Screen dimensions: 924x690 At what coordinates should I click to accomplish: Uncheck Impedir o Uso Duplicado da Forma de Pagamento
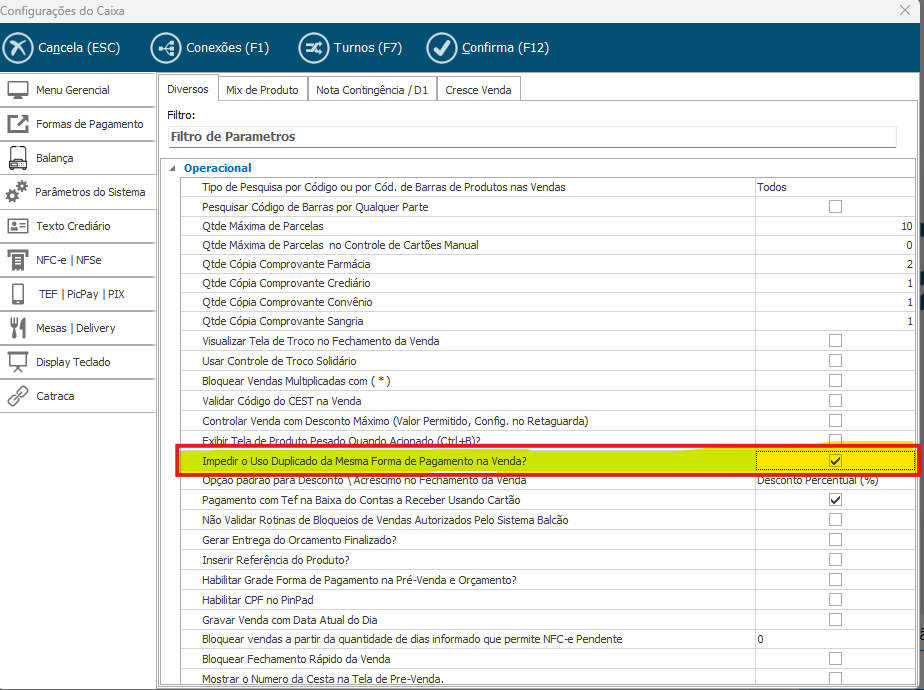[x=835, y=460]
